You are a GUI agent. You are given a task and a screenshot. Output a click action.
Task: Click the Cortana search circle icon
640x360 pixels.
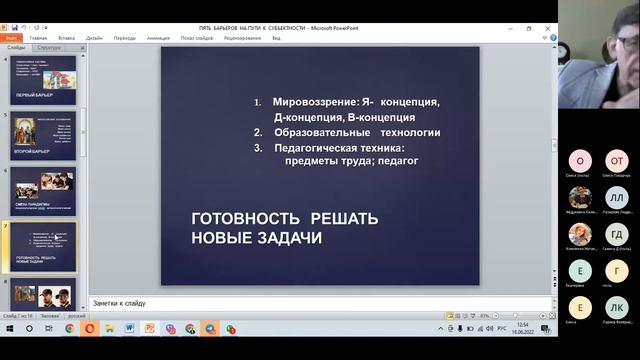(29, 329)
